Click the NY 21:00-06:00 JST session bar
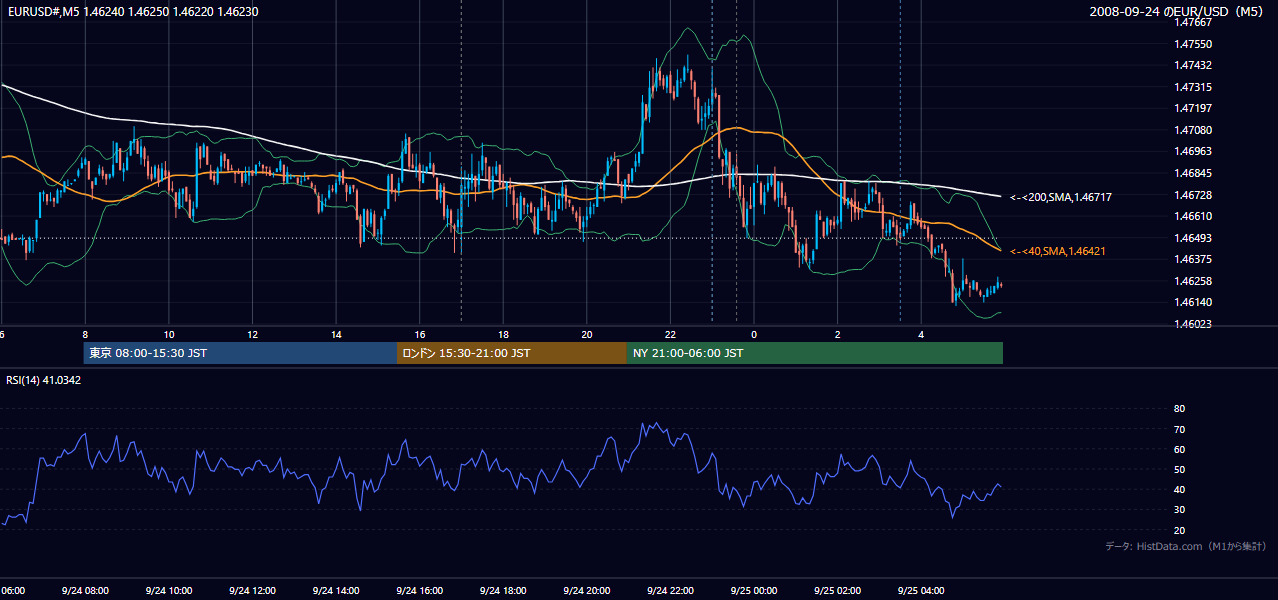The image size is (1278, 600). 815,353
